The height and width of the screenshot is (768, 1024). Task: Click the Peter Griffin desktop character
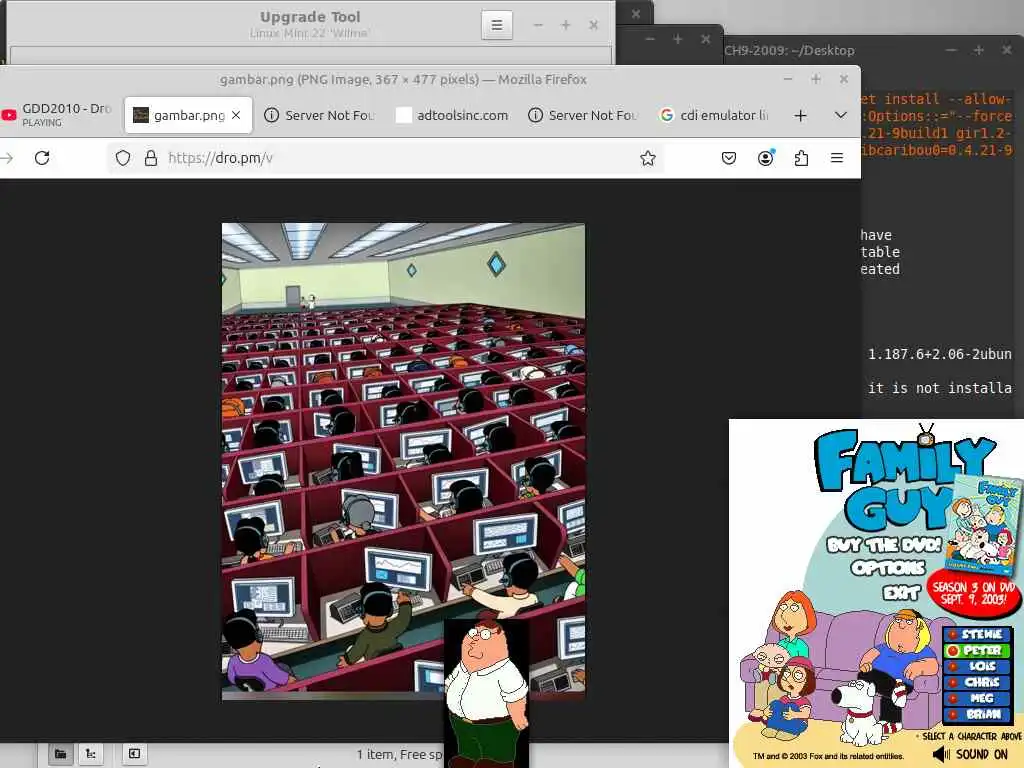point(487,694)
